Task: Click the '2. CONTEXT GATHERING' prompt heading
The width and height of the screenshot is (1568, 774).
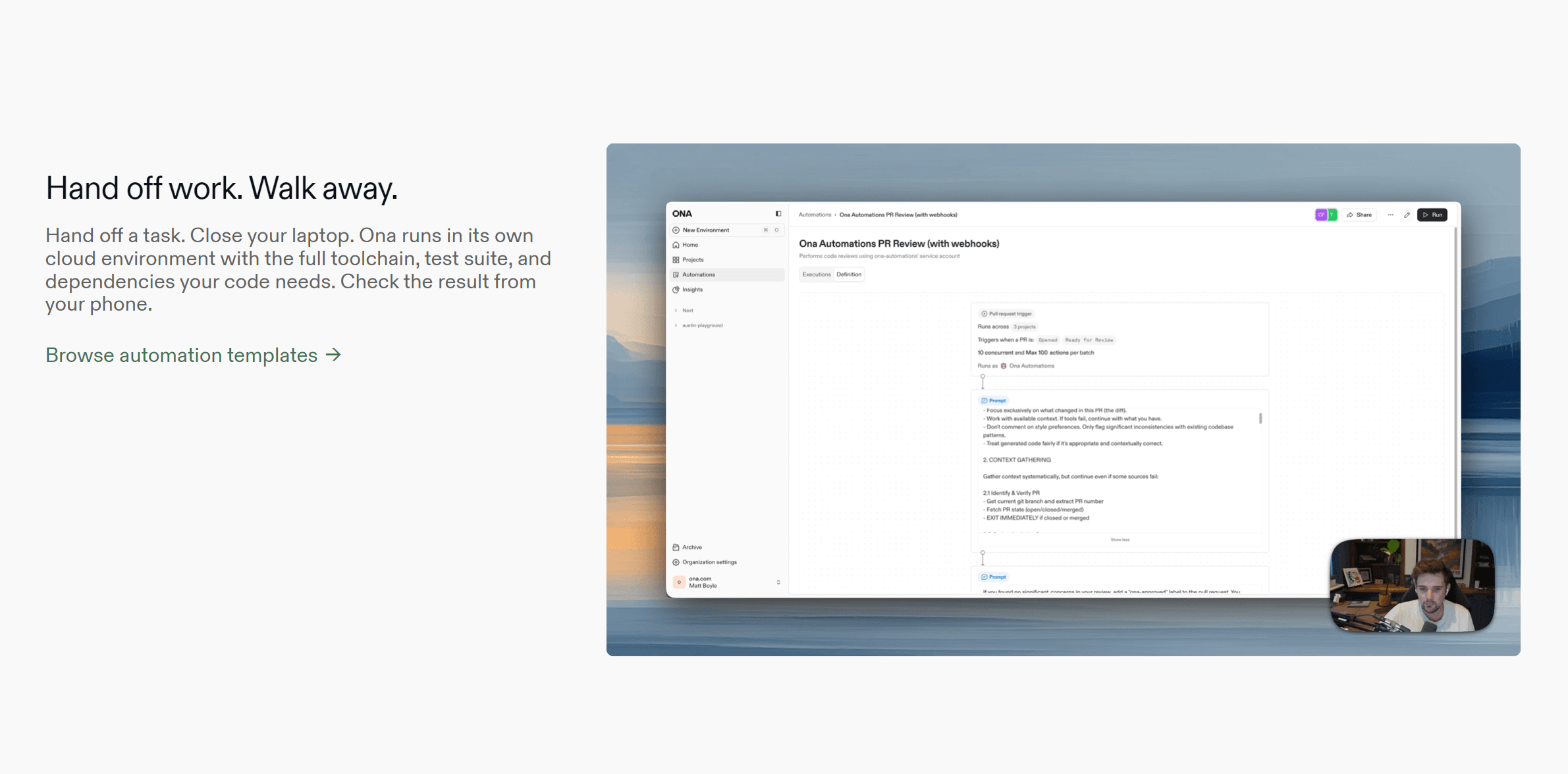Action: pyautogui.click(x=1017, y=460)
